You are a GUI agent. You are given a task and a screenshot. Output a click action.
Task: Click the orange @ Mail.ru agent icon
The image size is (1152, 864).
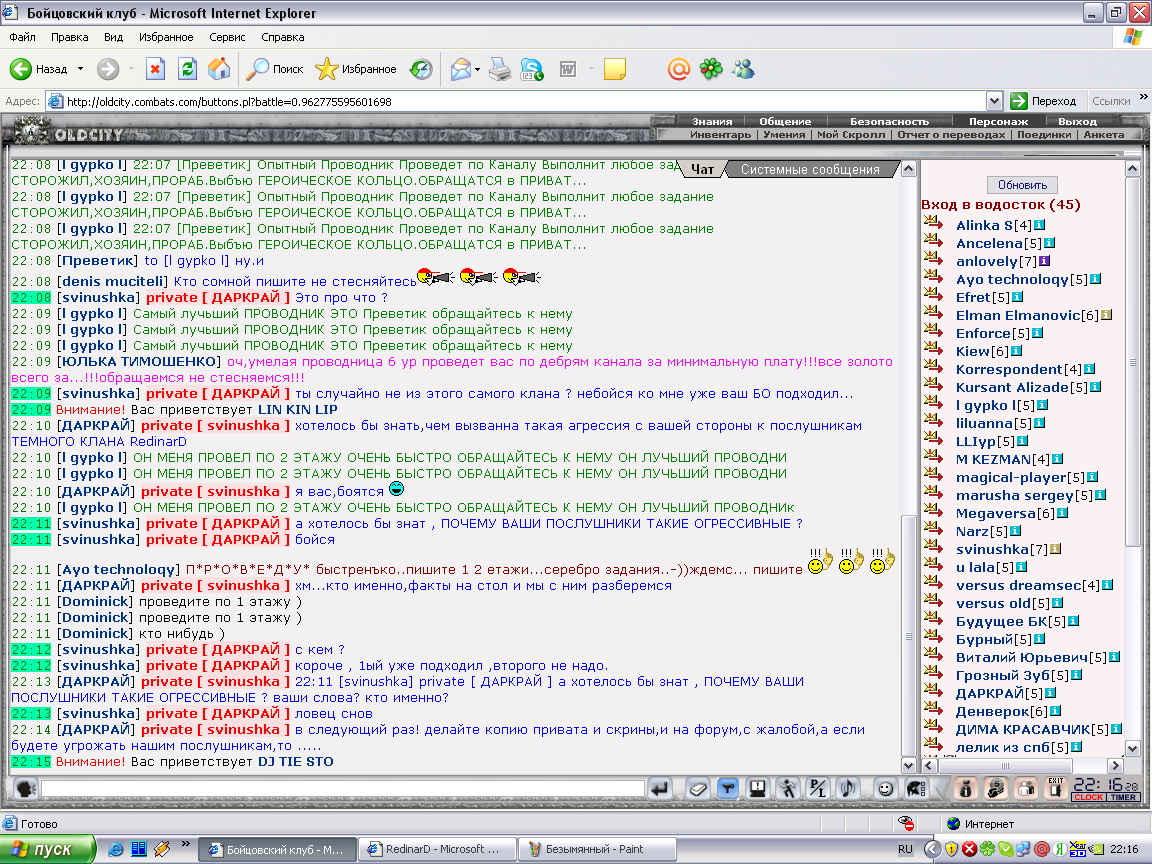pos(678,69)
